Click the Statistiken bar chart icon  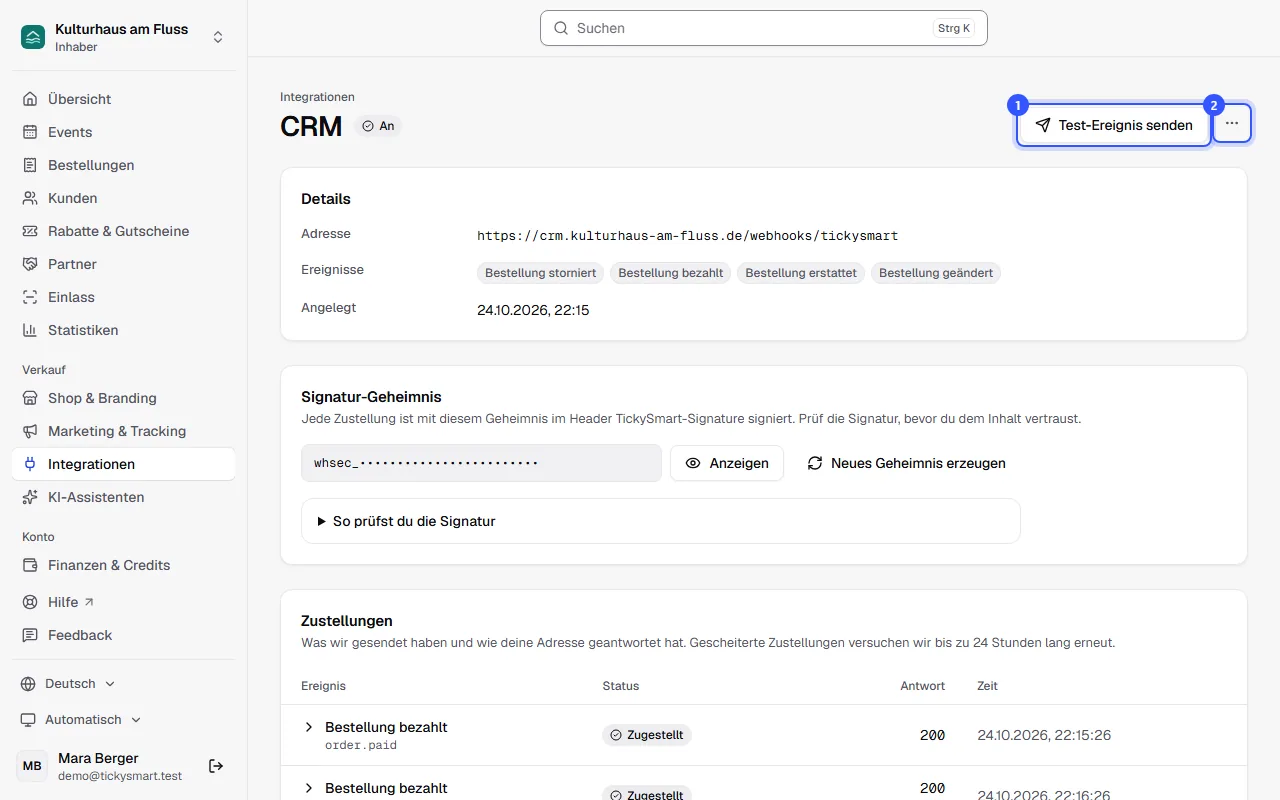pyautogui.click(x=30, y=330)
